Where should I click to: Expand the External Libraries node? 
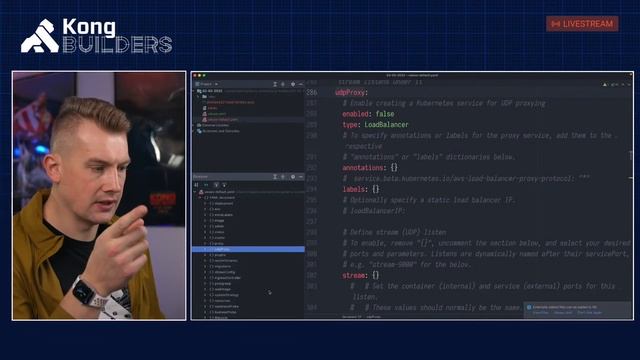[x=194, y=125]
